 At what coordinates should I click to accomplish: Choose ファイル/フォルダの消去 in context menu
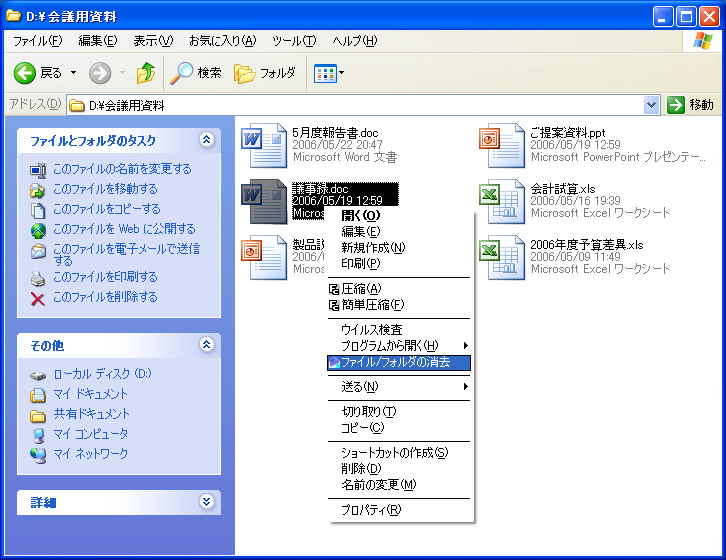[398, 362]
